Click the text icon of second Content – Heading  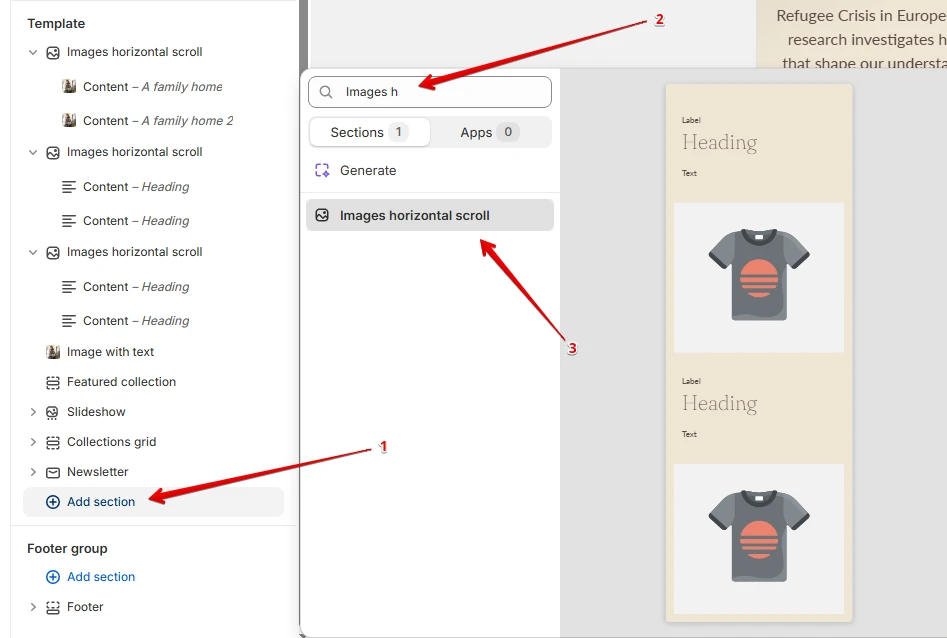click(69, 221)
